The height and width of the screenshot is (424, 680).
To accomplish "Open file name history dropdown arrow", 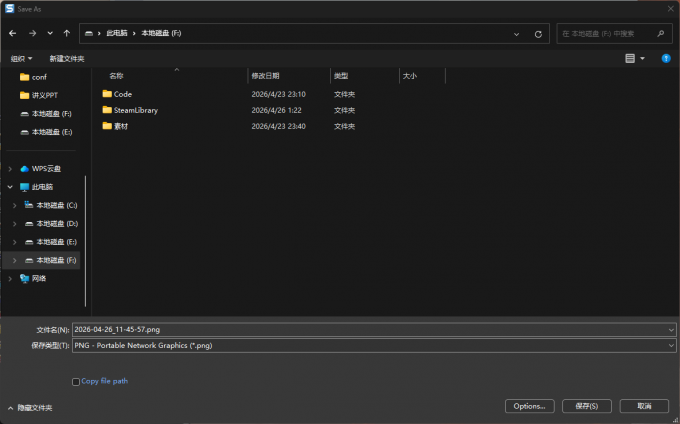I will (x=671, y=330).
